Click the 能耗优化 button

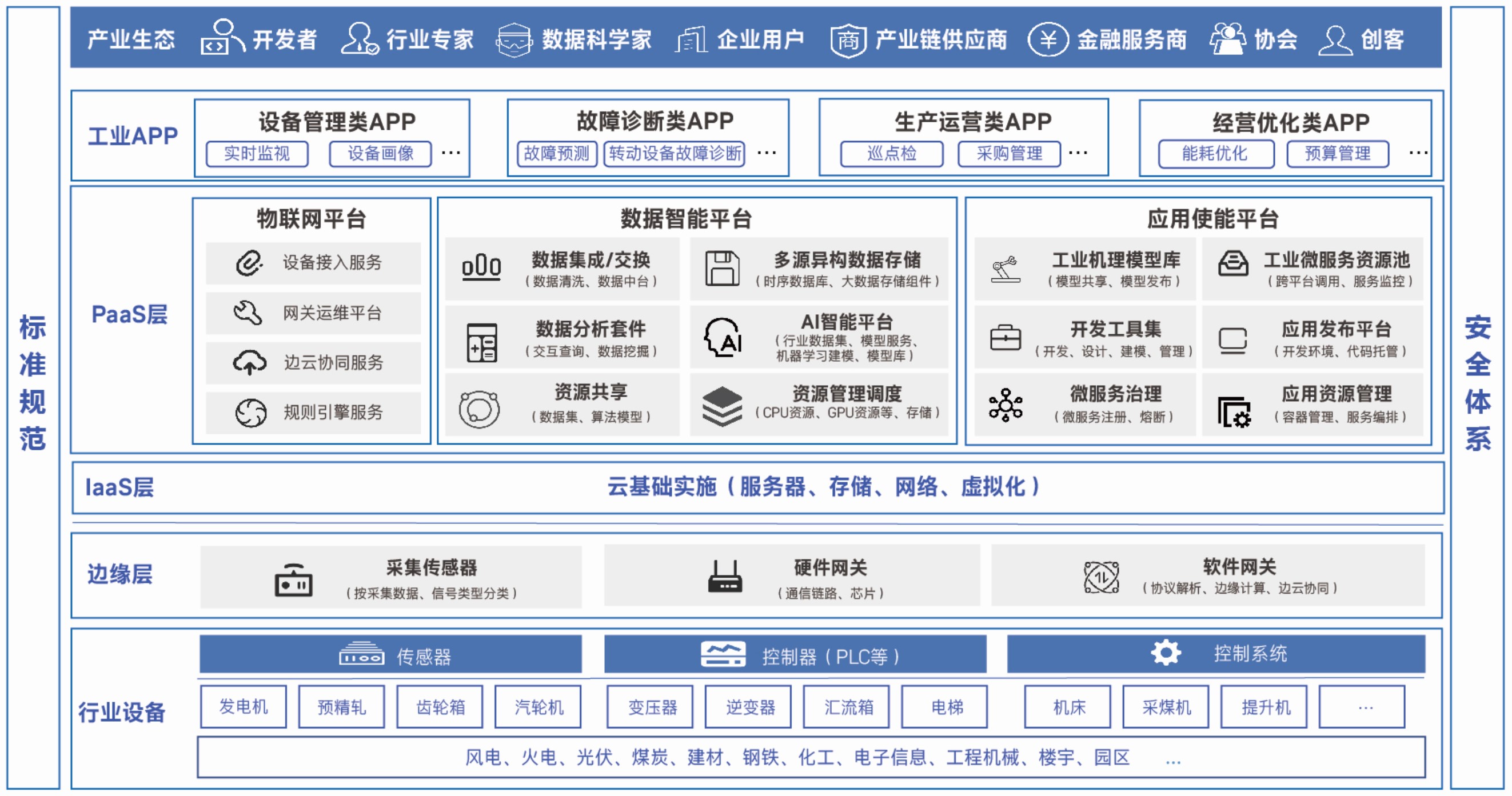[1216, 154]
